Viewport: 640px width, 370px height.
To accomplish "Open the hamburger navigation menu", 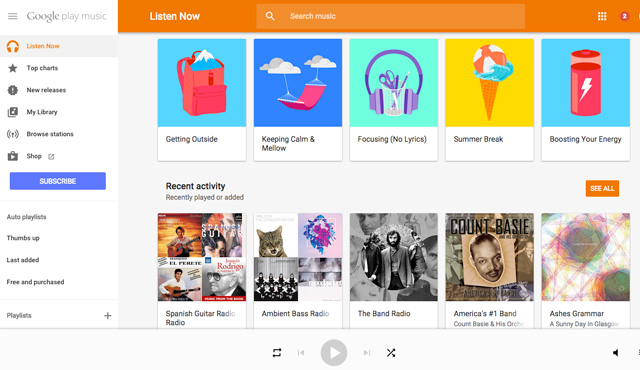I will 13,16.
